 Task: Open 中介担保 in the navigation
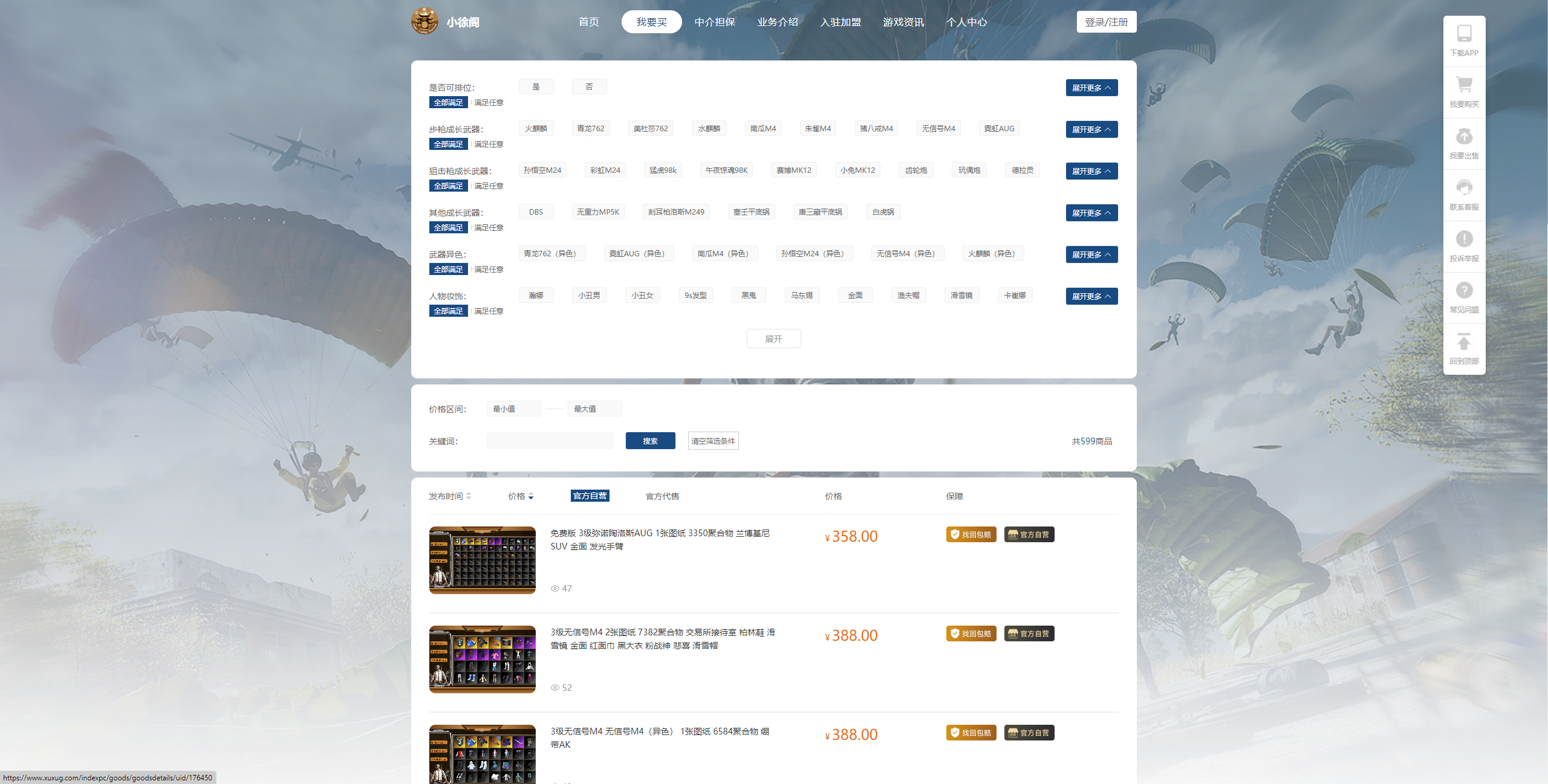(x=715, y=22)
